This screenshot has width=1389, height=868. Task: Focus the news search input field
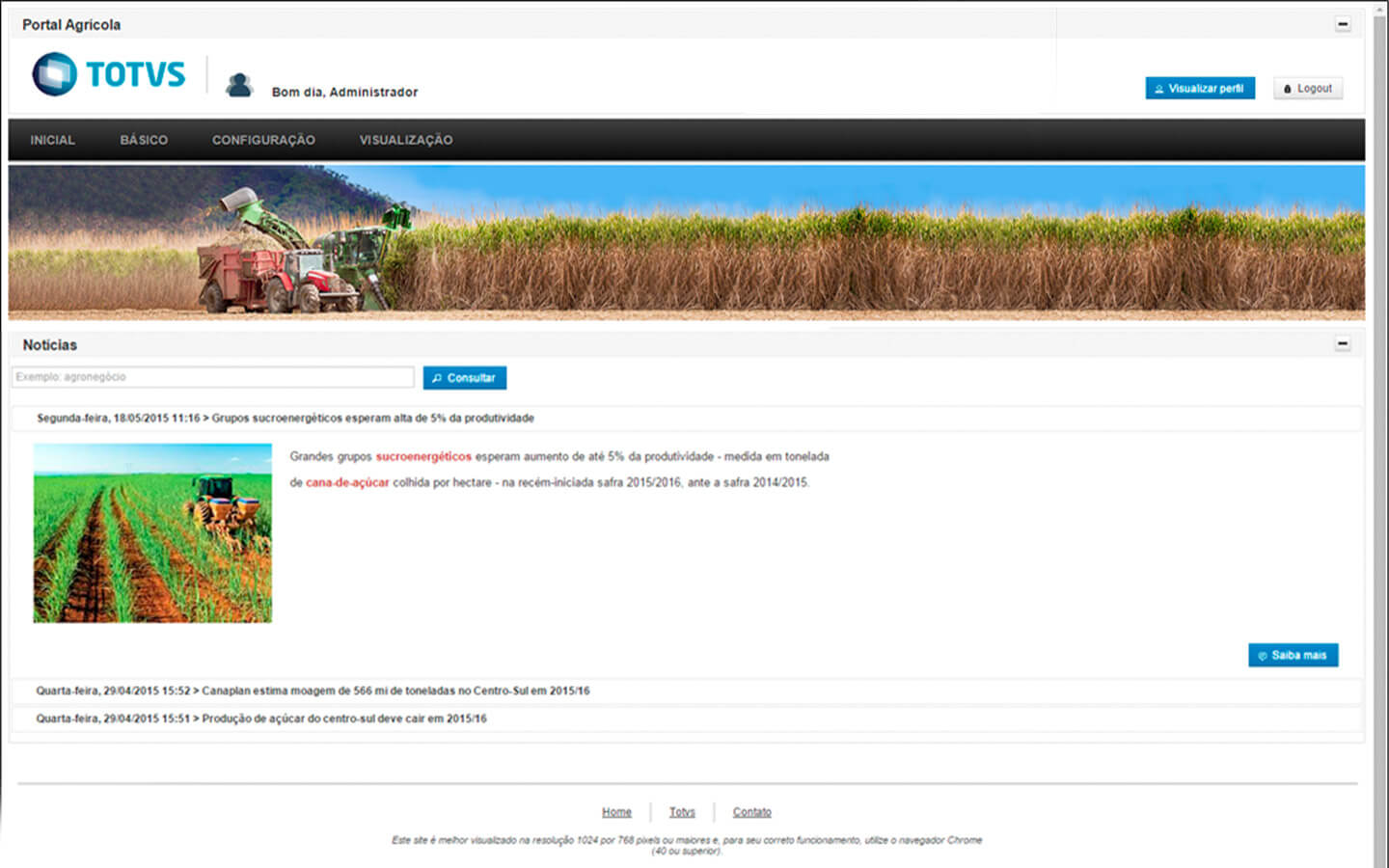coord(213,377)
